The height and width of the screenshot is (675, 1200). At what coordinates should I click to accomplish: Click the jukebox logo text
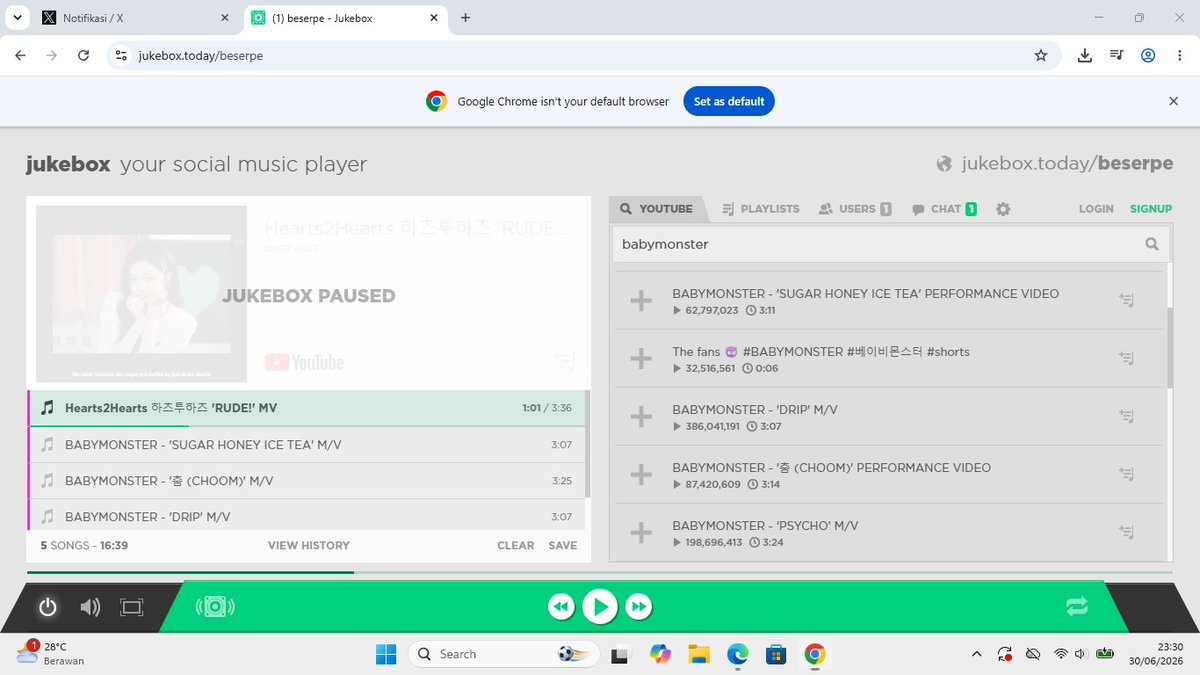coord(68,164)
